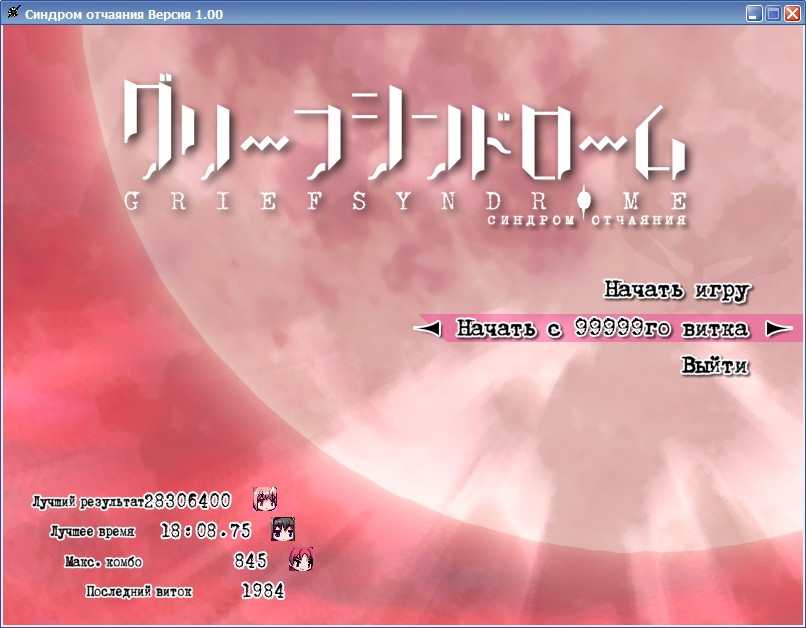The image size is (806, 628).
Task: Click the right arrow beside lap selection
Action: (x=779, y=328)
